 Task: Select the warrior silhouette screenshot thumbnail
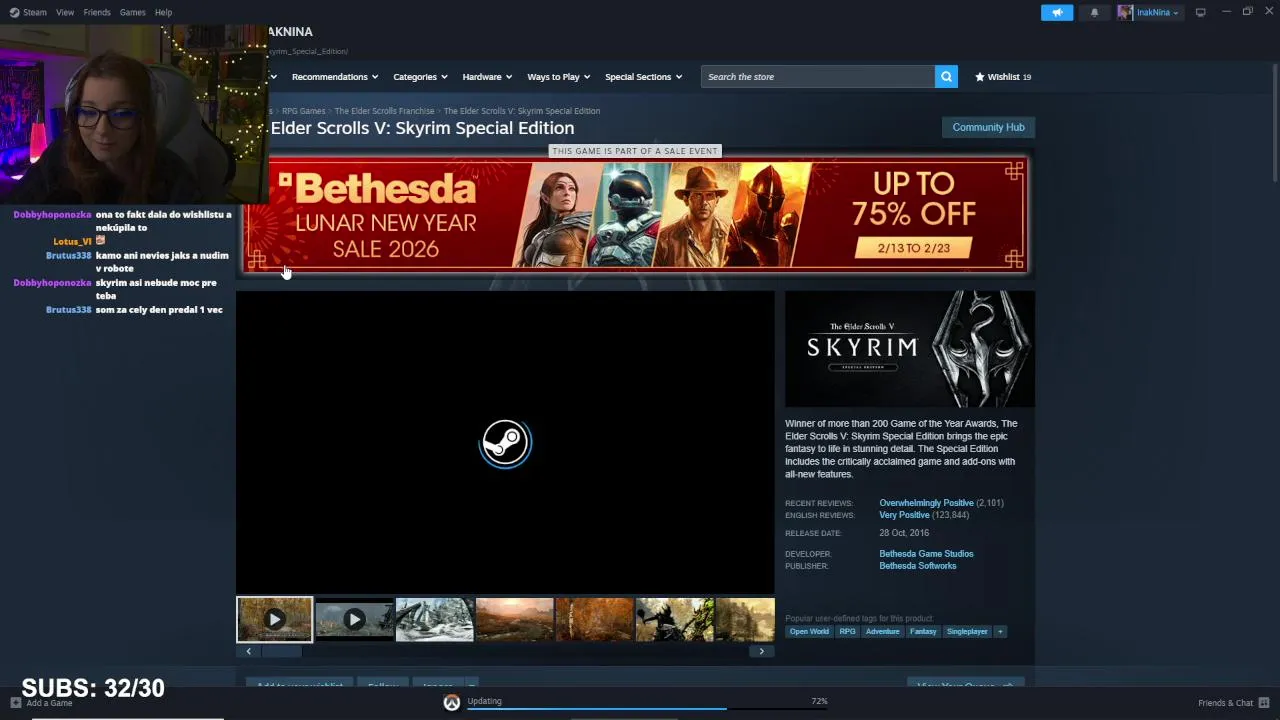click(x=674, y=620)
